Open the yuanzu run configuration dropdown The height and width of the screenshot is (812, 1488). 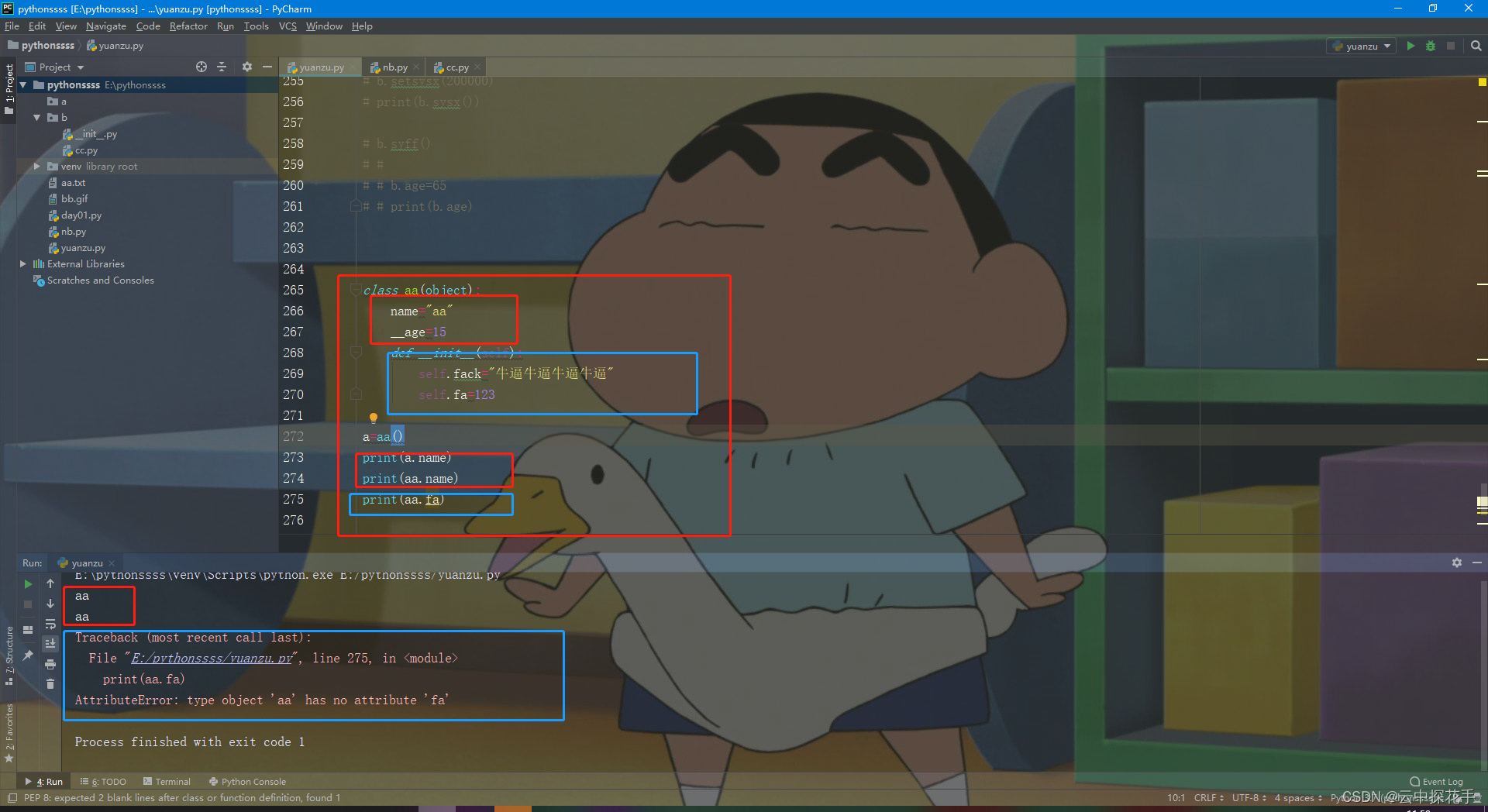[1362, 46]
